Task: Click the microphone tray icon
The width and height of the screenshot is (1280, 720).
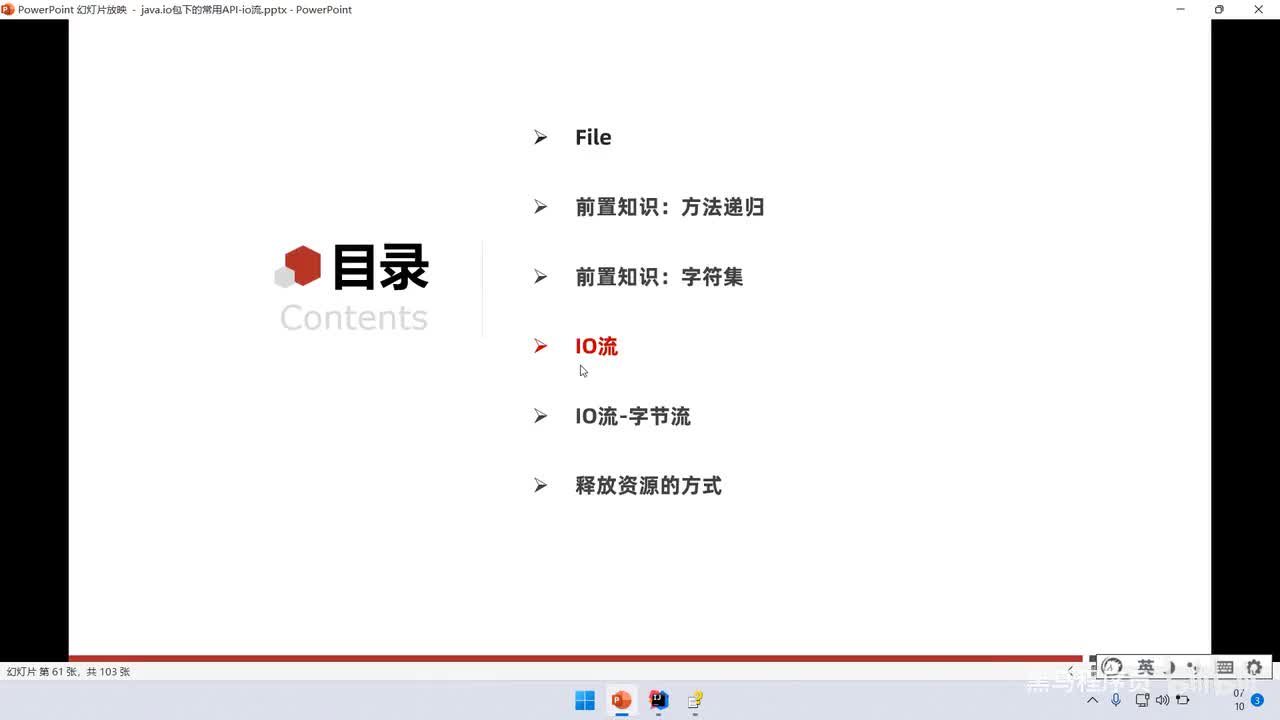Action: (1116, 700)
